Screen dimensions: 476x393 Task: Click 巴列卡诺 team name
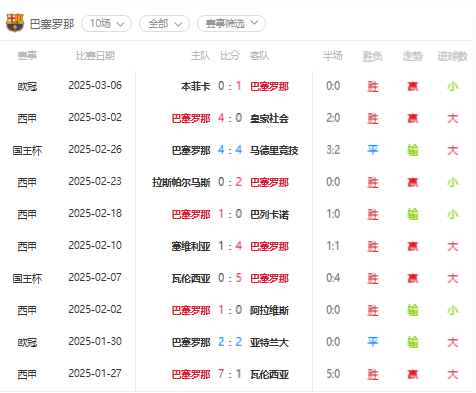click(x=269, y=214)
